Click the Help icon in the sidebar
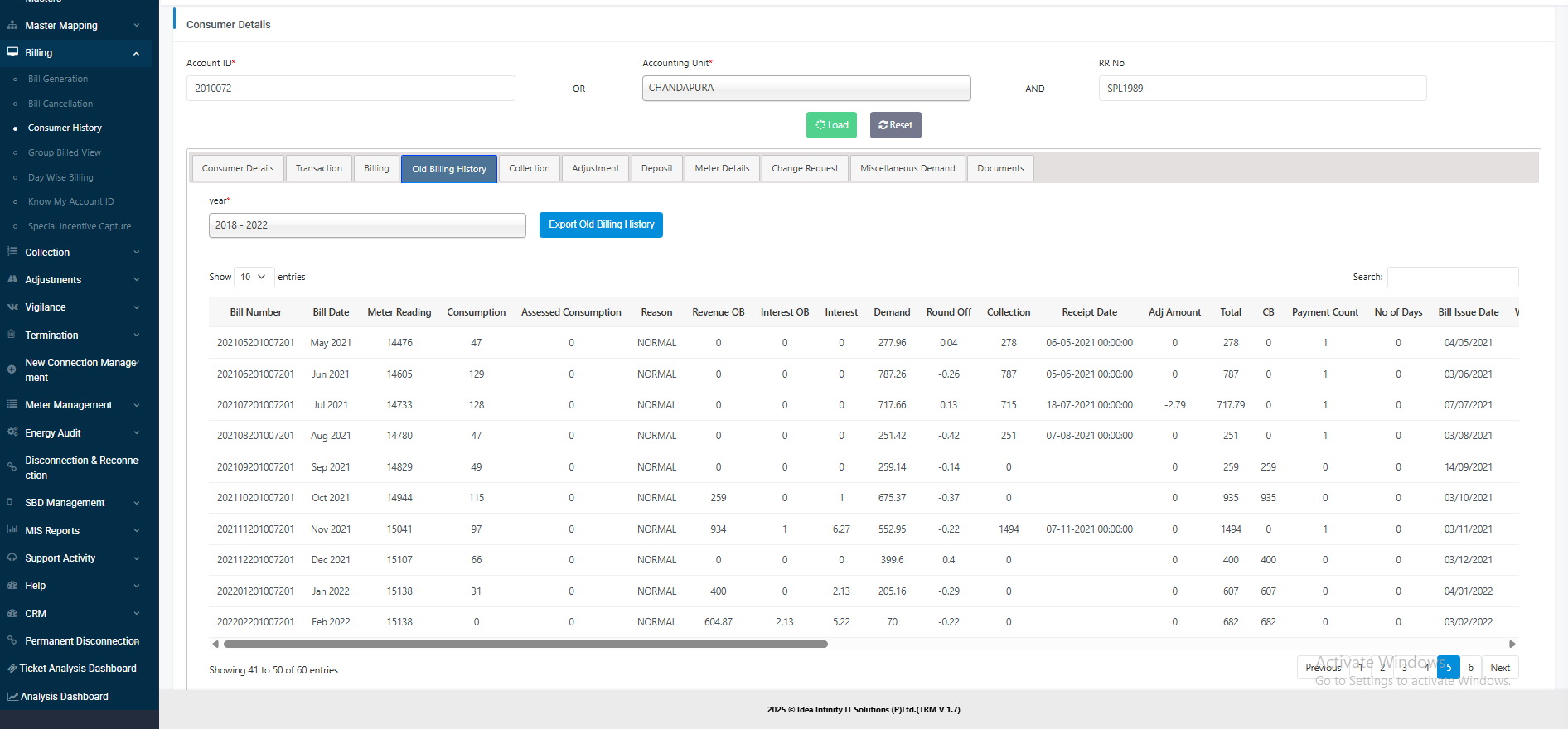This screenshot has width=1568, height=729. tap(12, 585)
